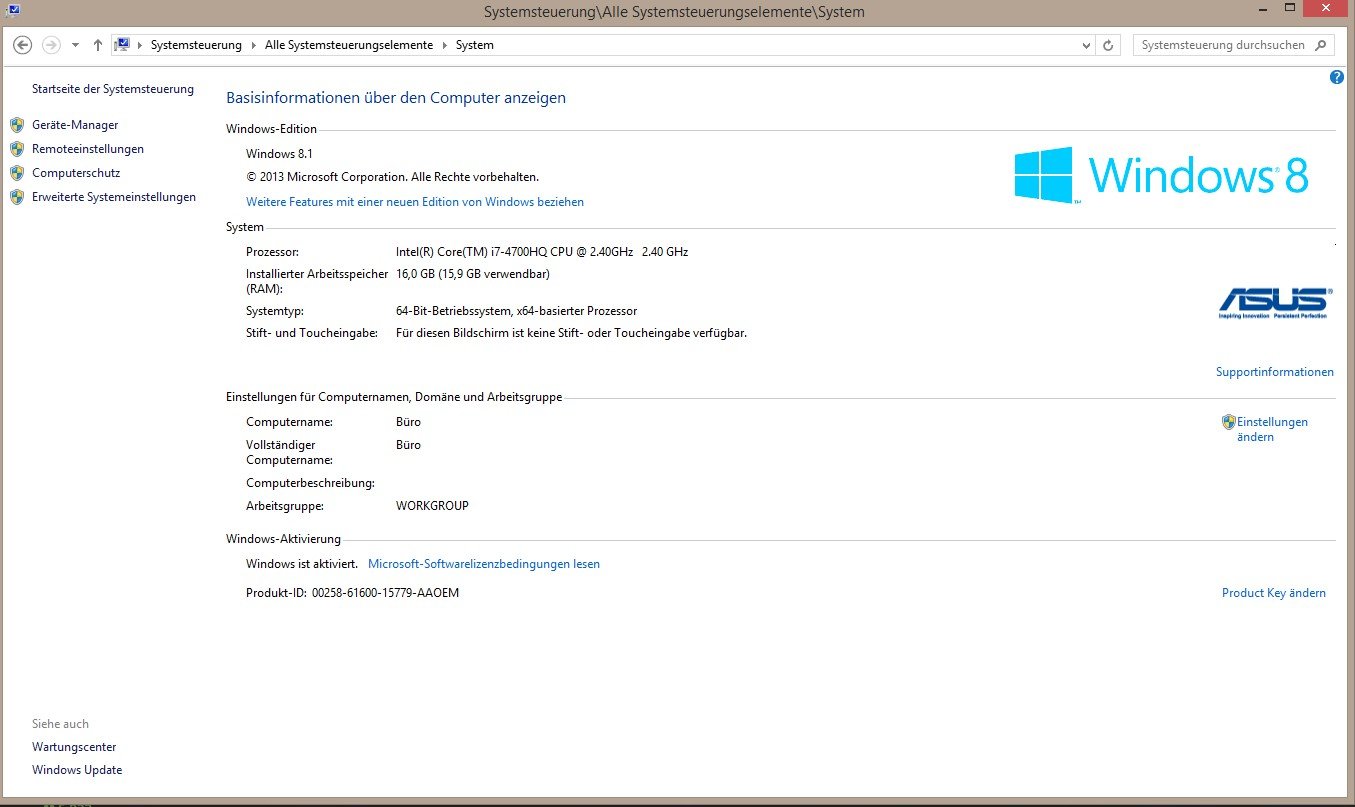Open Windows Update link
1355x807 pixels.
pyautogui.click(x=77, y=770)
